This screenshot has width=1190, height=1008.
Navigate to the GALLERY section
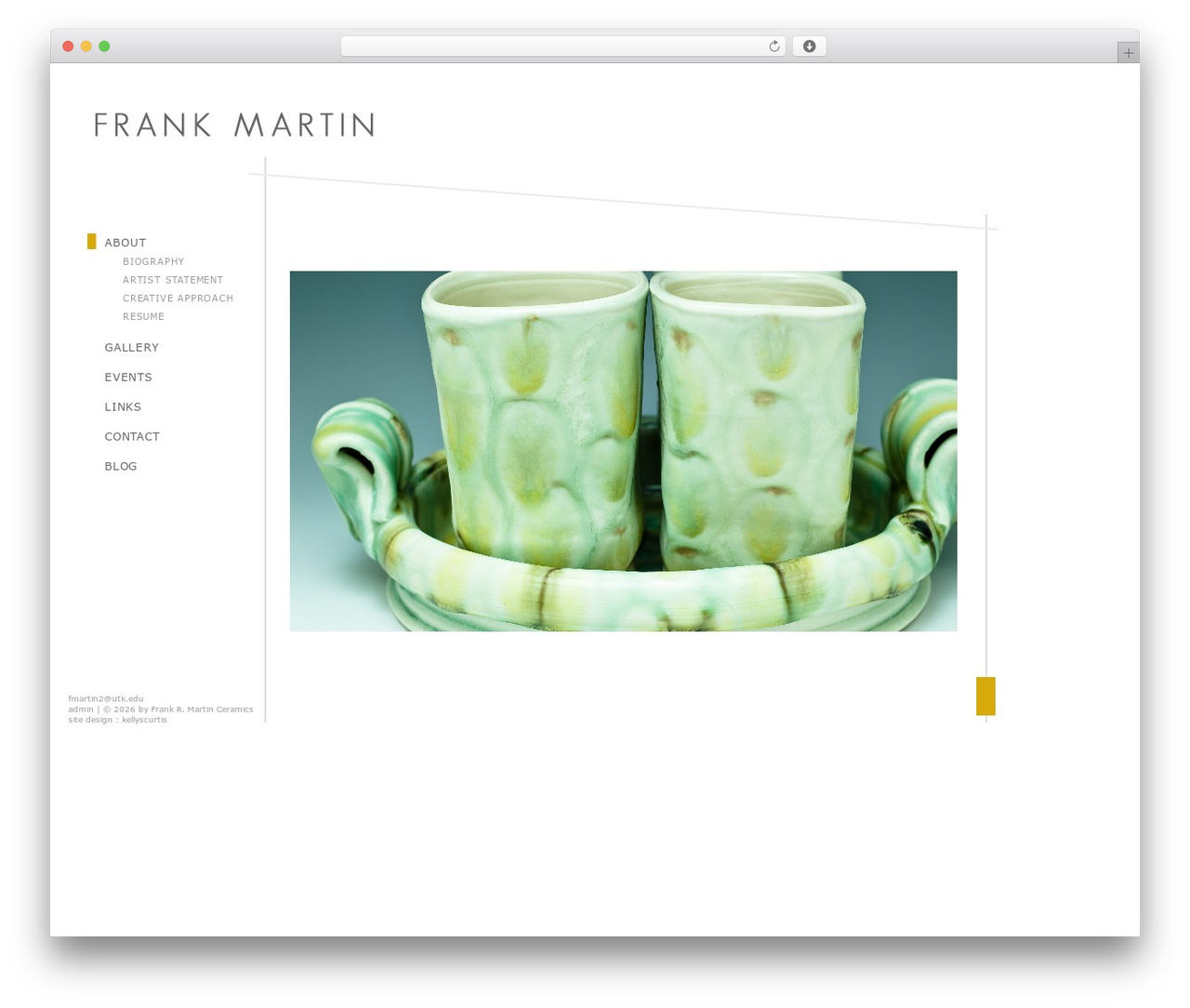point(132,348)
